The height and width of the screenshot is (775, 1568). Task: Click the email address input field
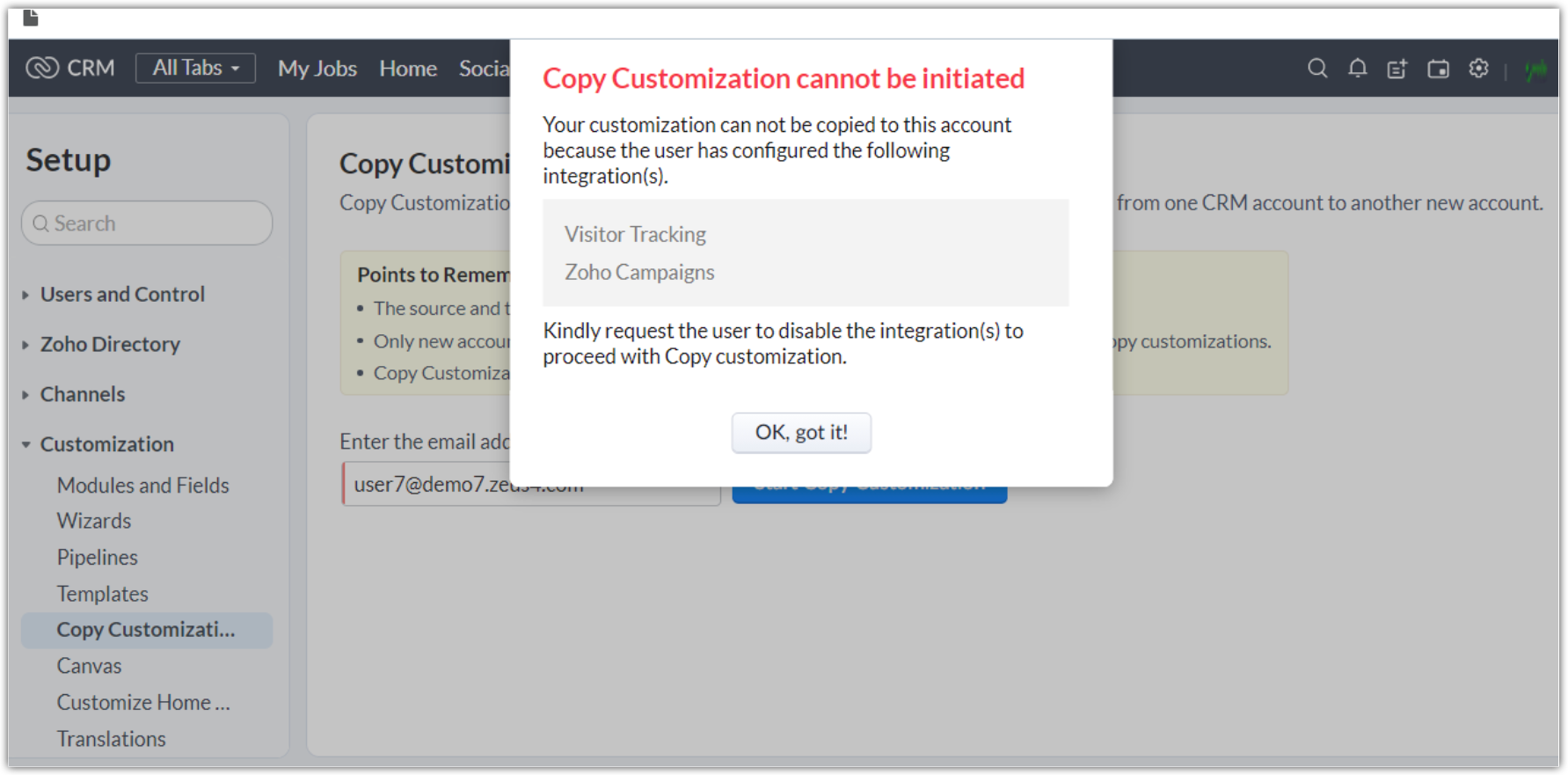[x=531, y=485]
